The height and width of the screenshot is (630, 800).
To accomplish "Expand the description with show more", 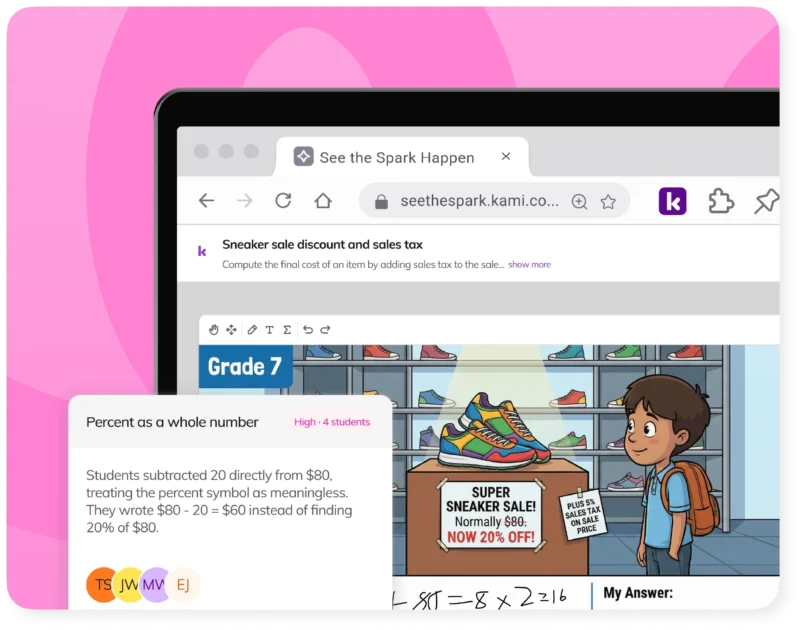I will click(x=530, y=264).
